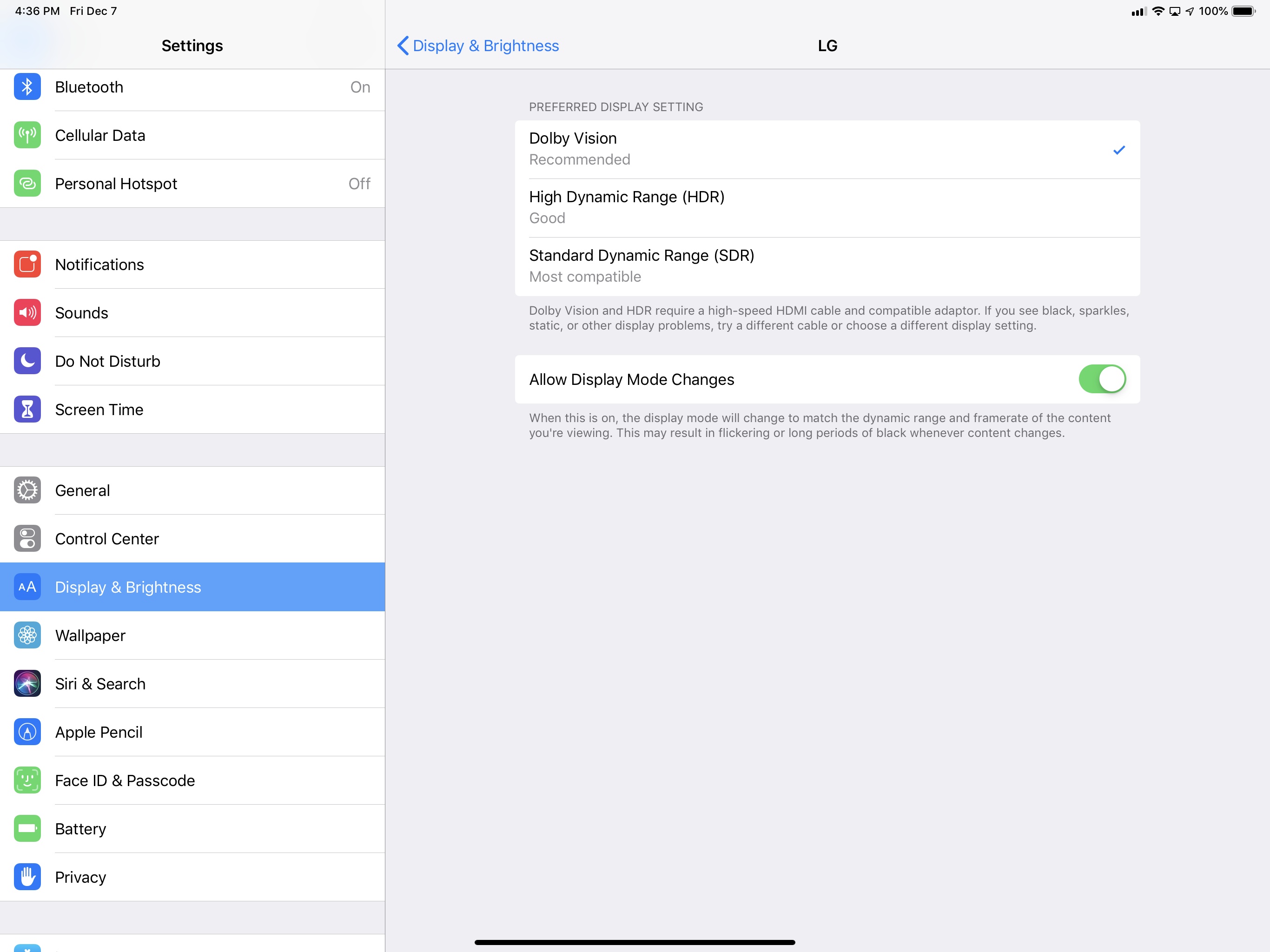Tap the Privacy hand icon
The image size is (1270, 952).
coord(27,877)
